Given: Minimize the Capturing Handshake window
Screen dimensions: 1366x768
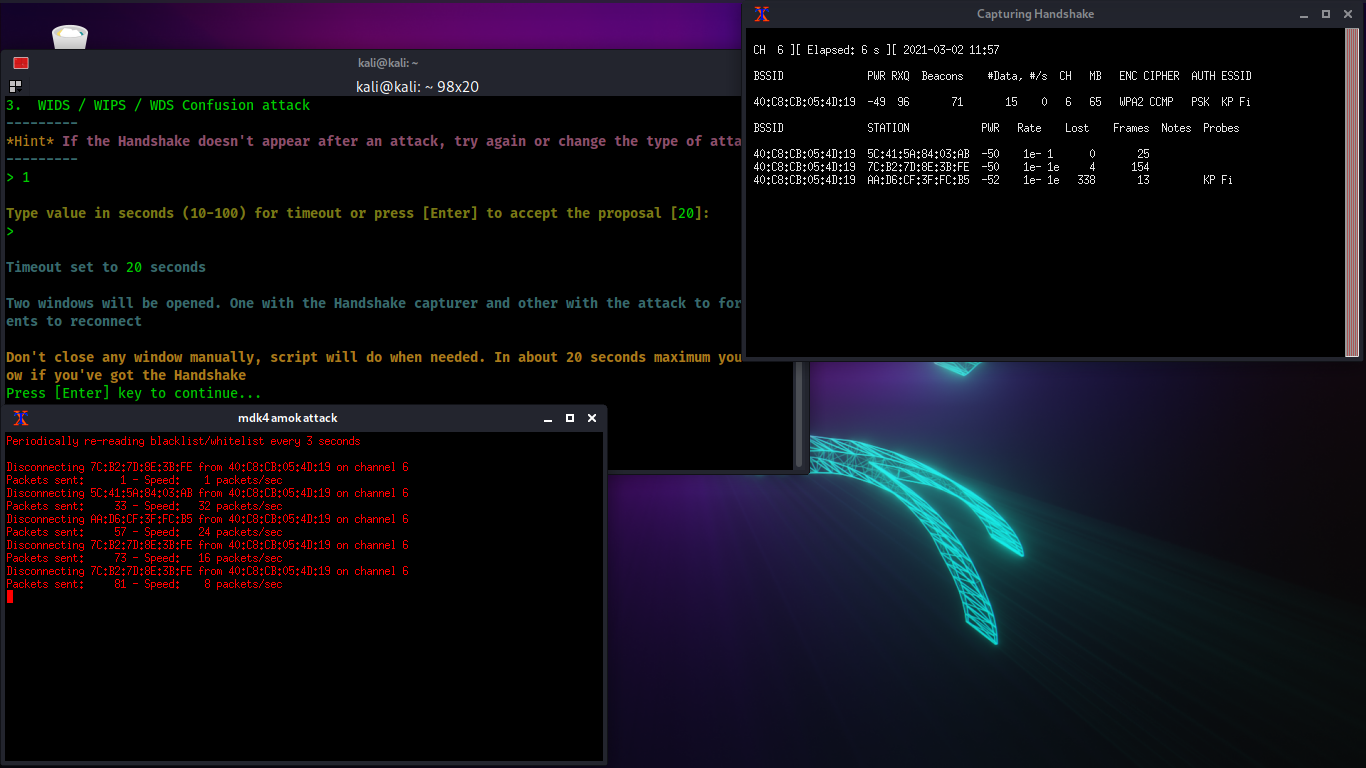Looking at the screenshot, I should pos(1306,14).
